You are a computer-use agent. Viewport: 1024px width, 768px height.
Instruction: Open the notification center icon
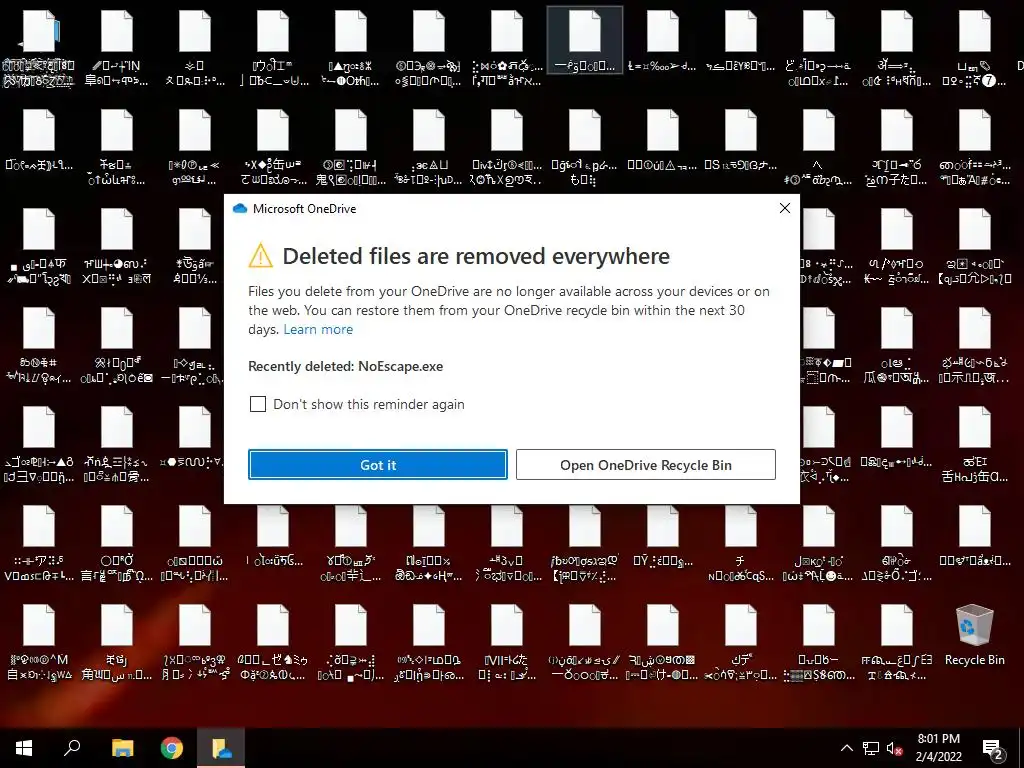993,749
